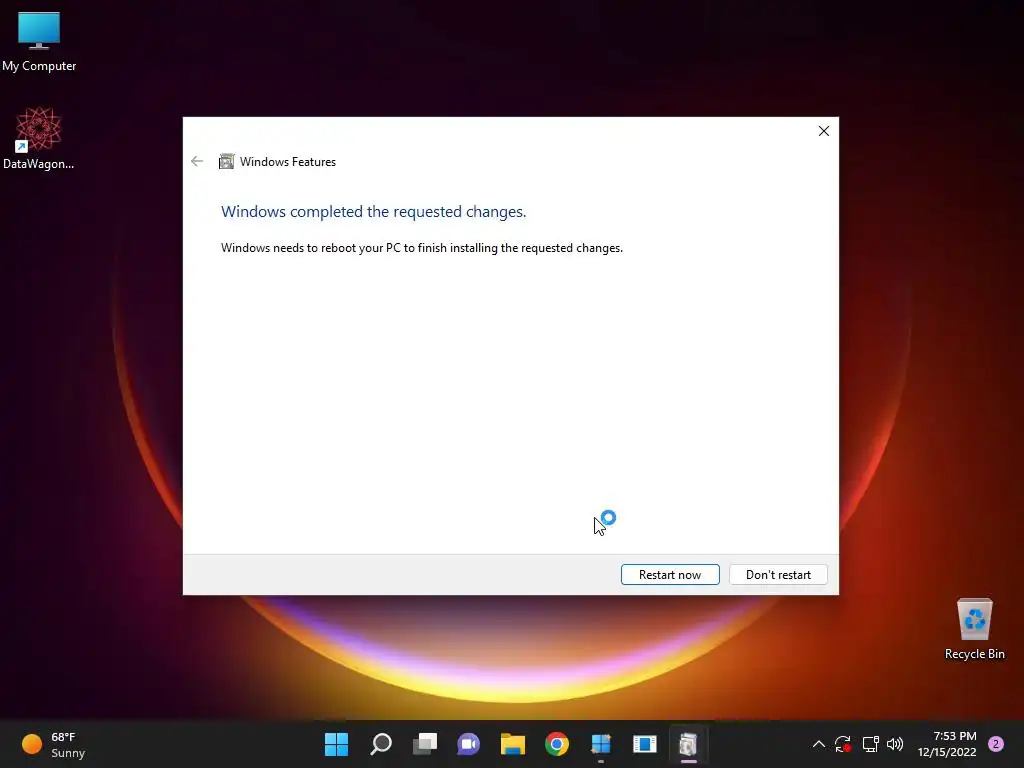Viewport: 1024px width, 768px height.
Task: Open the weather widget showing 68°F Sunny
Action: pyautogui.click(x=54, y=744)
